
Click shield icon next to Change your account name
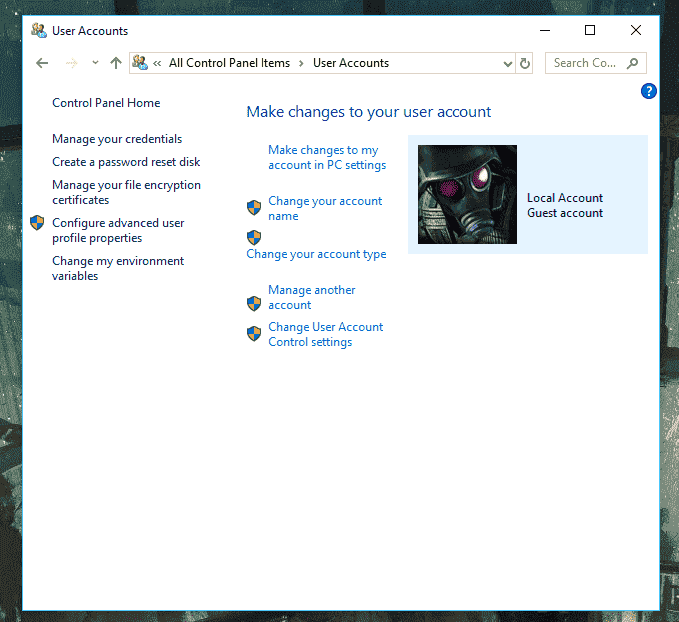click(x=254, y=208)
